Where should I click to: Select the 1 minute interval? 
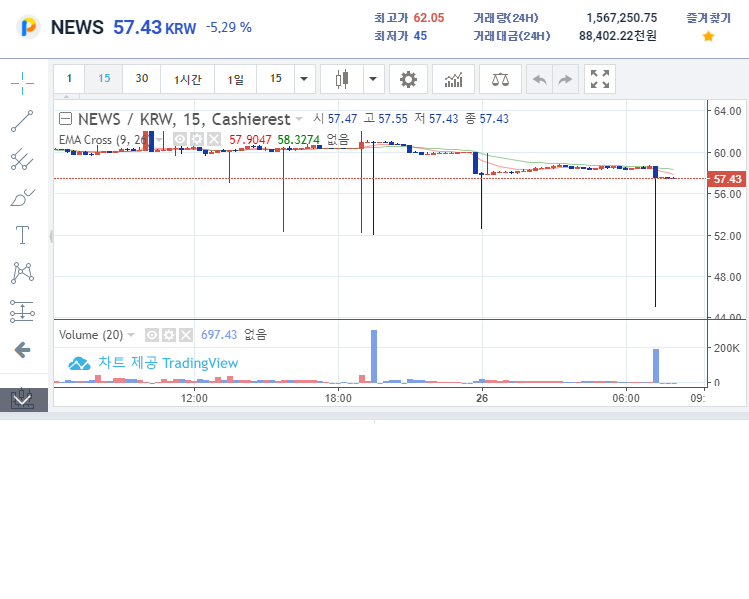click(x=69, y=79)
